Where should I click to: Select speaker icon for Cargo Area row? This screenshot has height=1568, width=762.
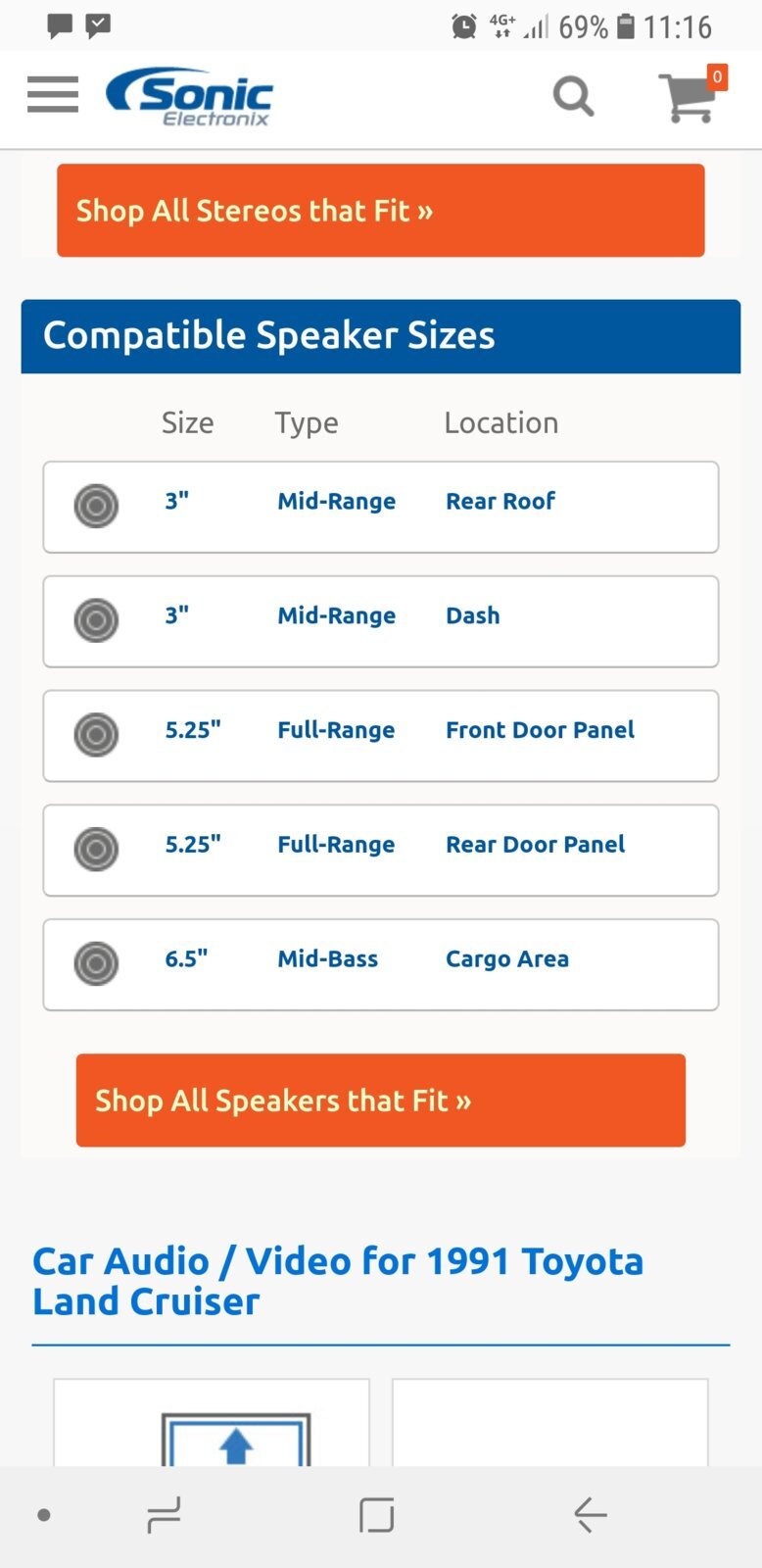[96, 963]
